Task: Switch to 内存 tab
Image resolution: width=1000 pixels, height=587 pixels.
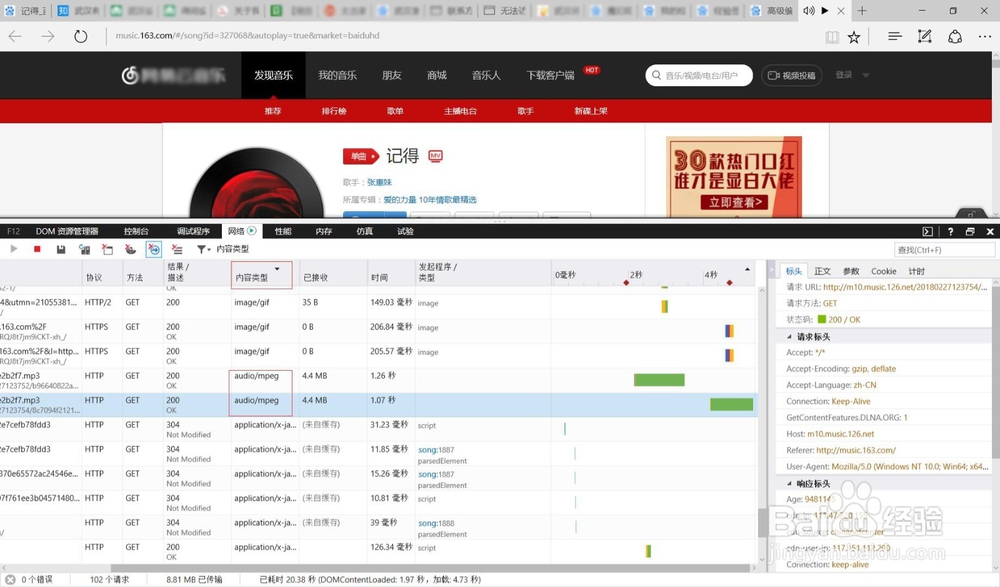Action: pos(324,231)
